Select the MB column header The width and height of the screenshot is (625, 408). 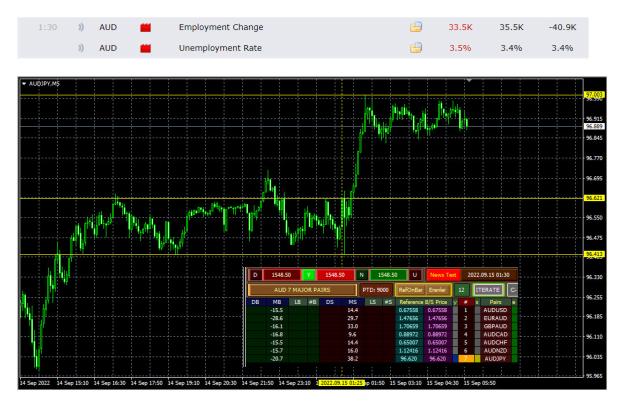[277, 302]
